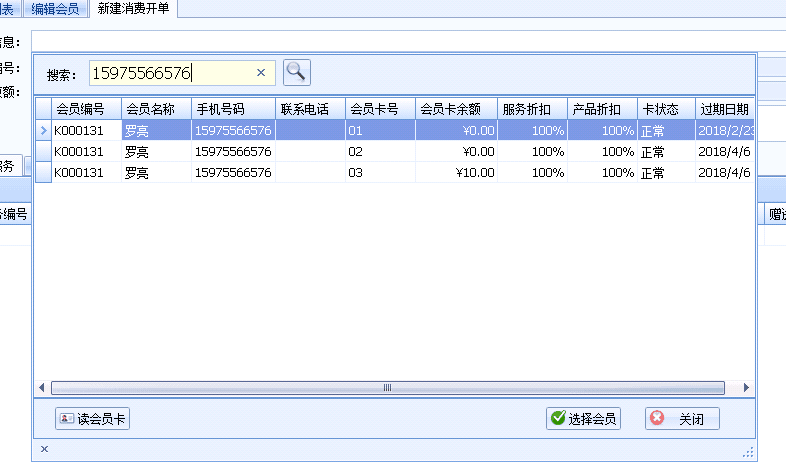Click the current-row arrow indicator on first row
The image size is (786, 474).
(x=42, y=130)
